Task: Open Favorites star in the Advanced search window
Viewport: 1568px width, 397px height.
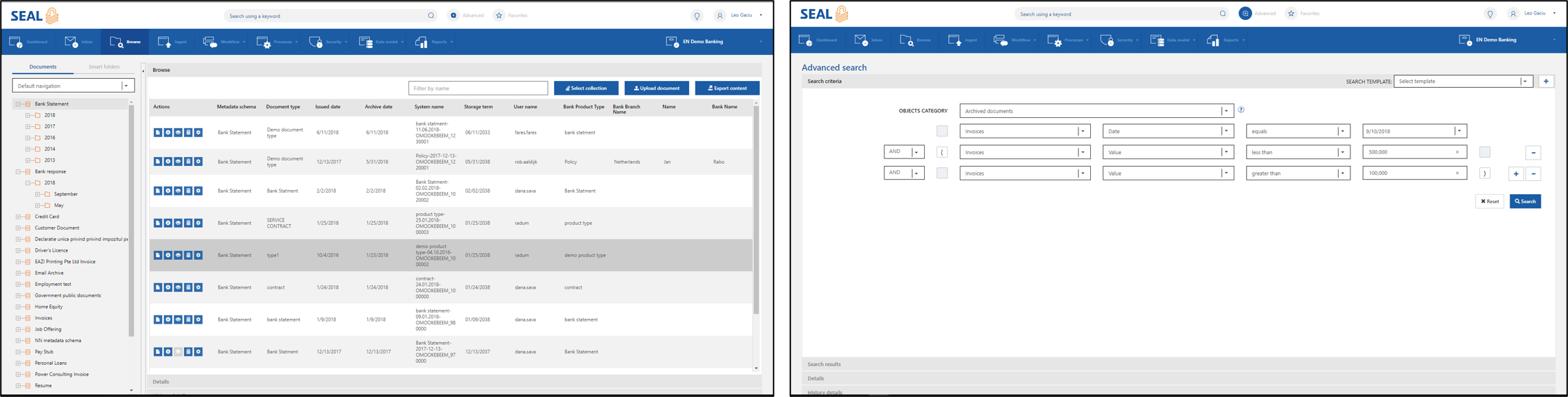Action: click(1291, 14)
